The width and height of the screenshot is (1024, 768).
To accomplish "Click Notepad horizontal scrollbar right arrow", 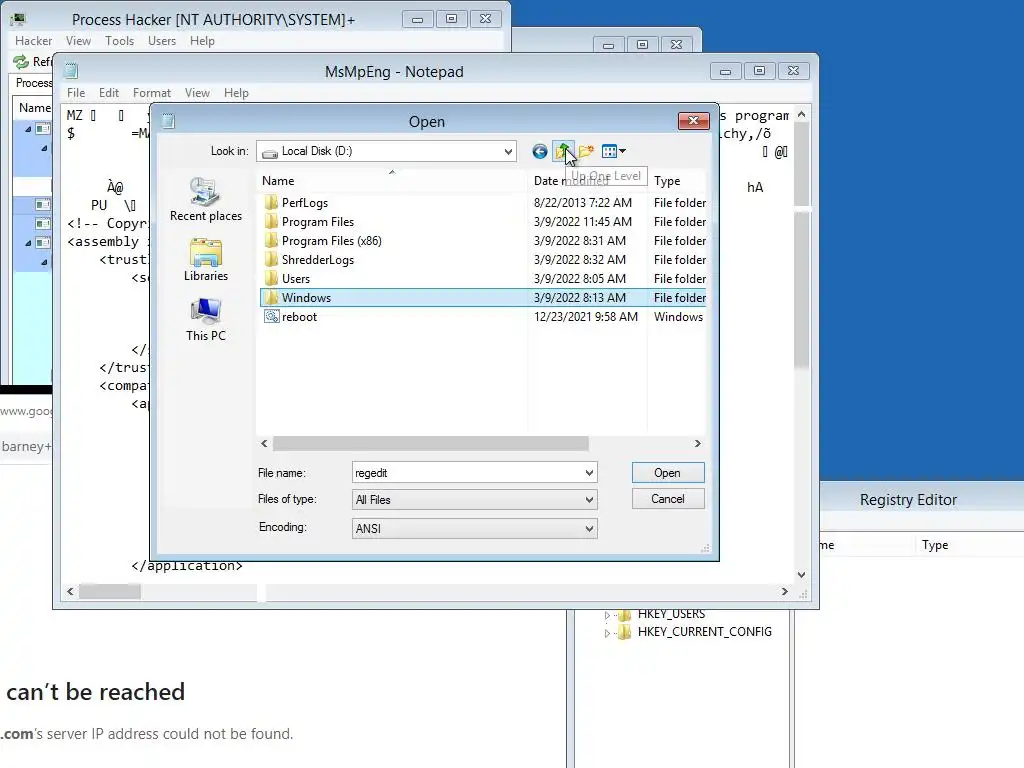I will point(784,592).
